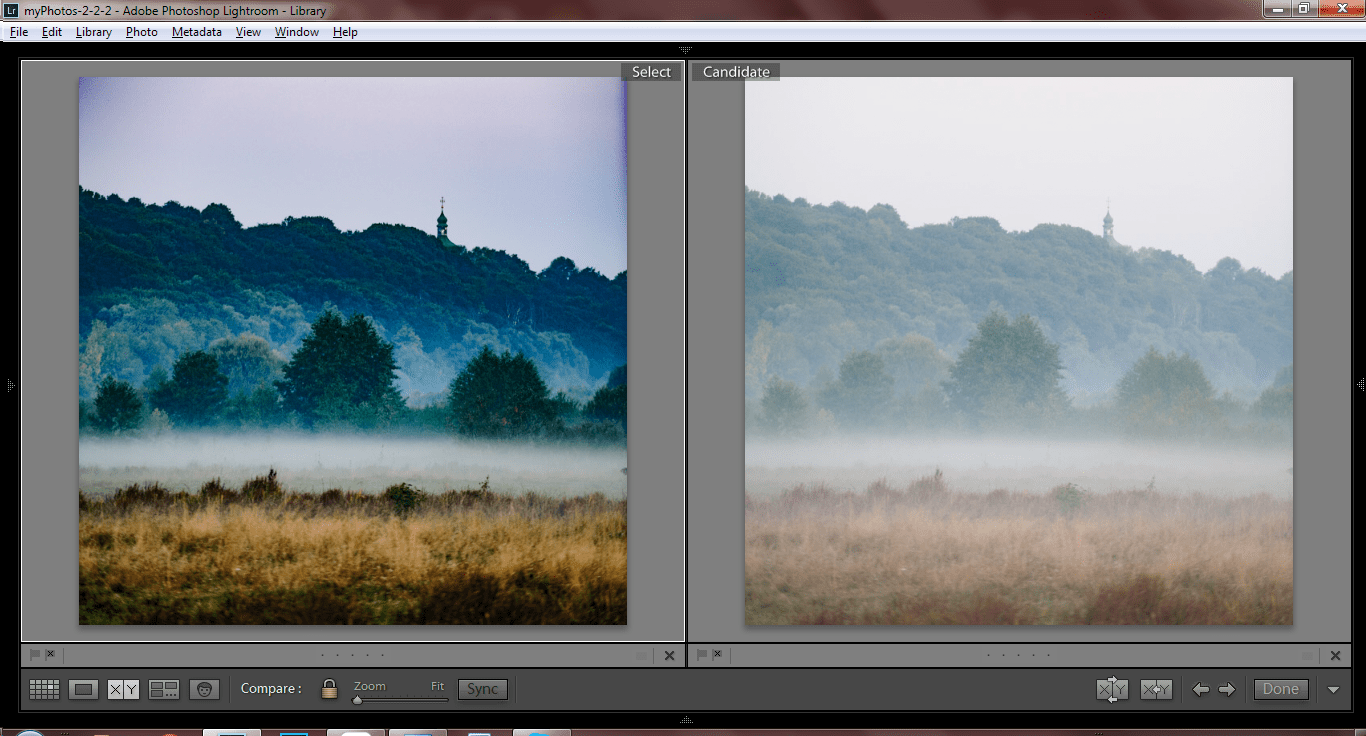
Task: Select previous photo with left arrow
Action: click(x=1201, y=689)
